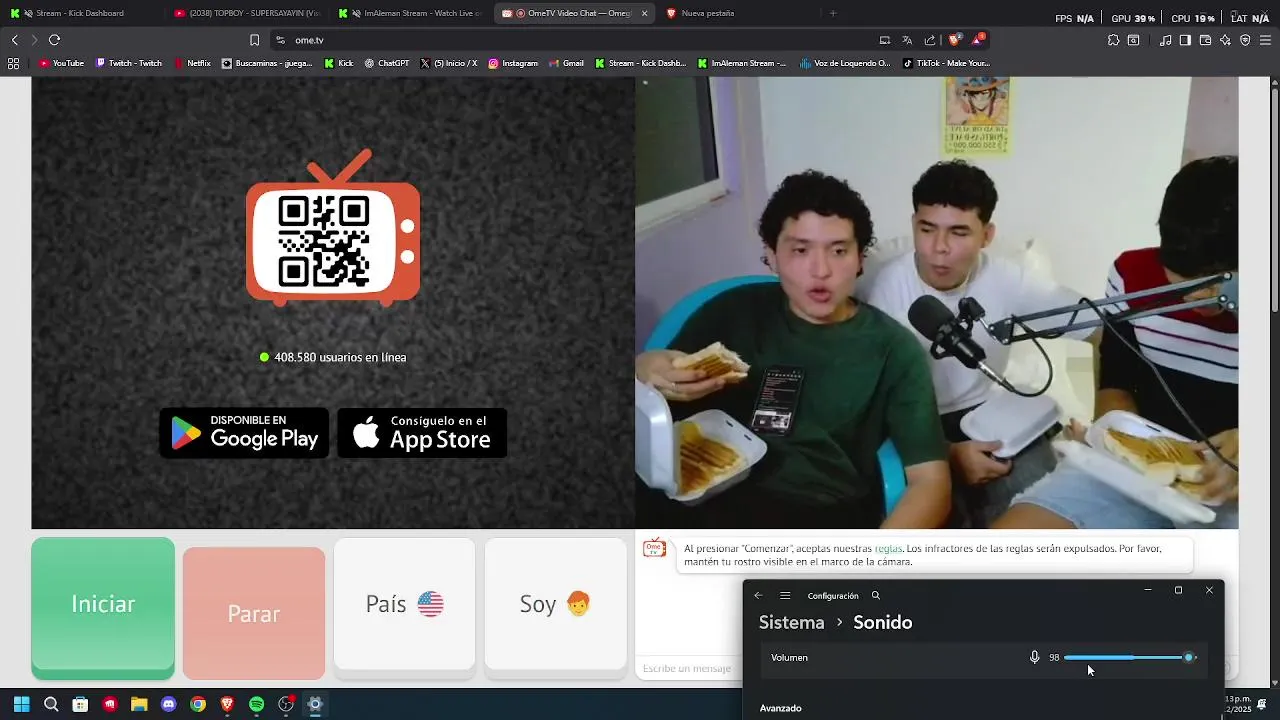This screenshot has width=1280, height=720.
Task: Open a new browser tab
Action: [x=833, y=13]
